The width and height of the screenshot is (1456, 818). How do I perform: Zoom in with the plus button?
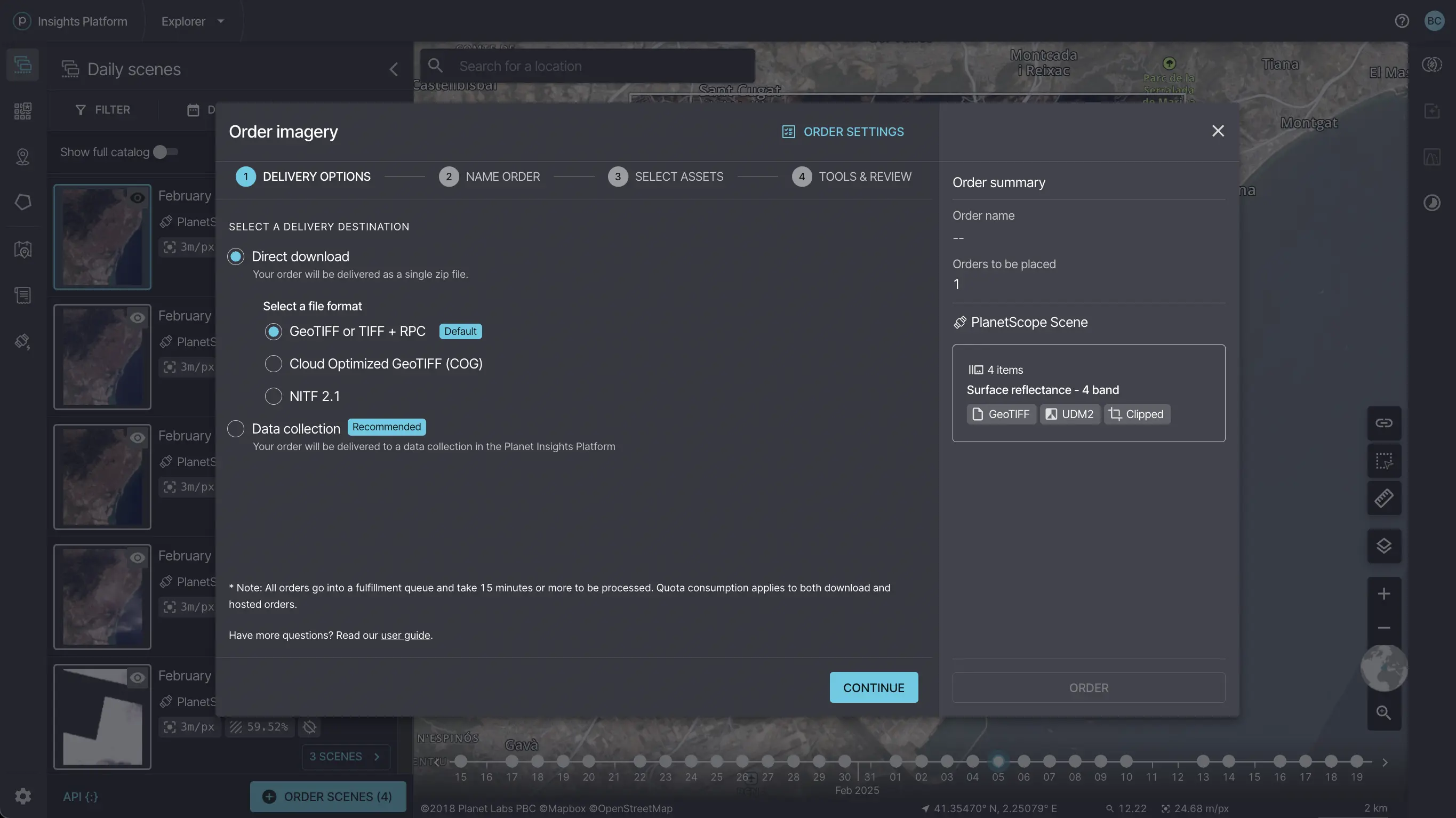[1383, 594]
